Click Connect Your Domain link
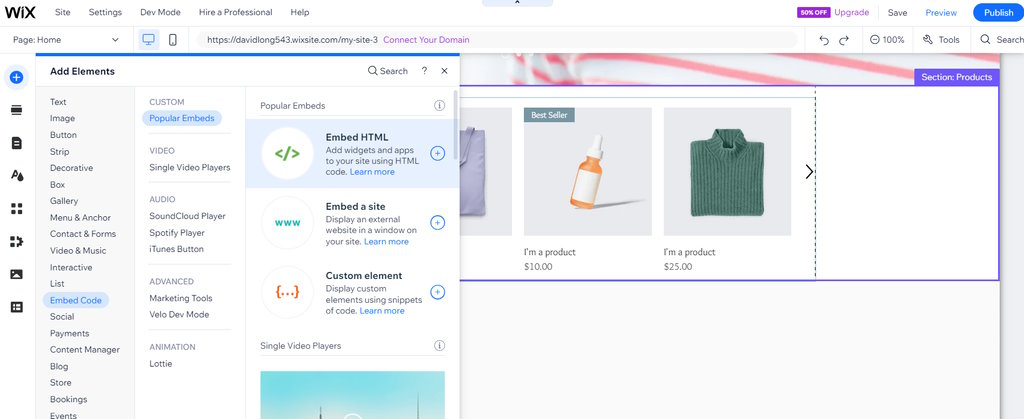The image size is (1024, 419). (x=426, y=40)
